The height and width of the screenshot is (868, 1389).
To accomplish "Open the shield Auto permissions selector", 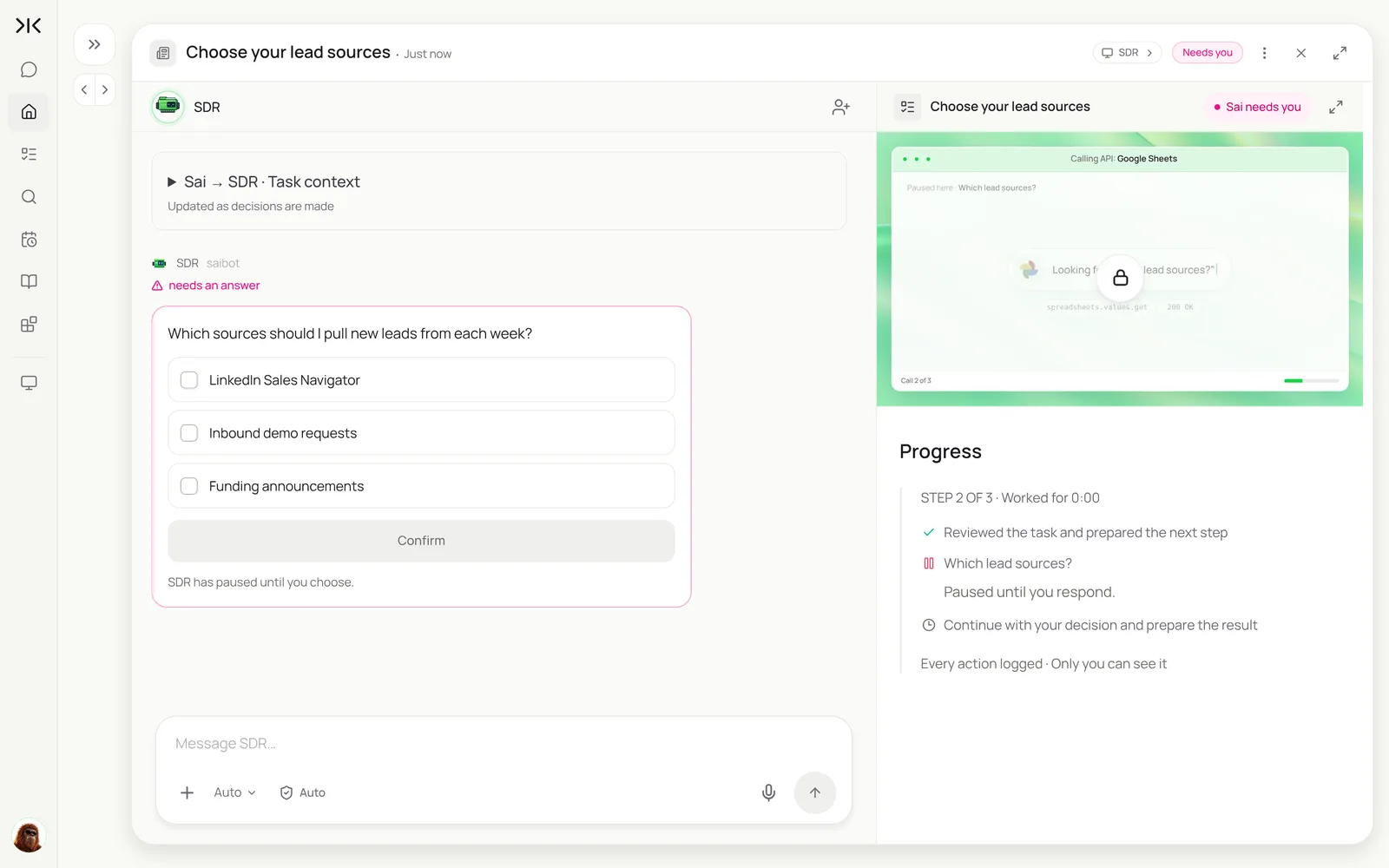I will (302, 792).
